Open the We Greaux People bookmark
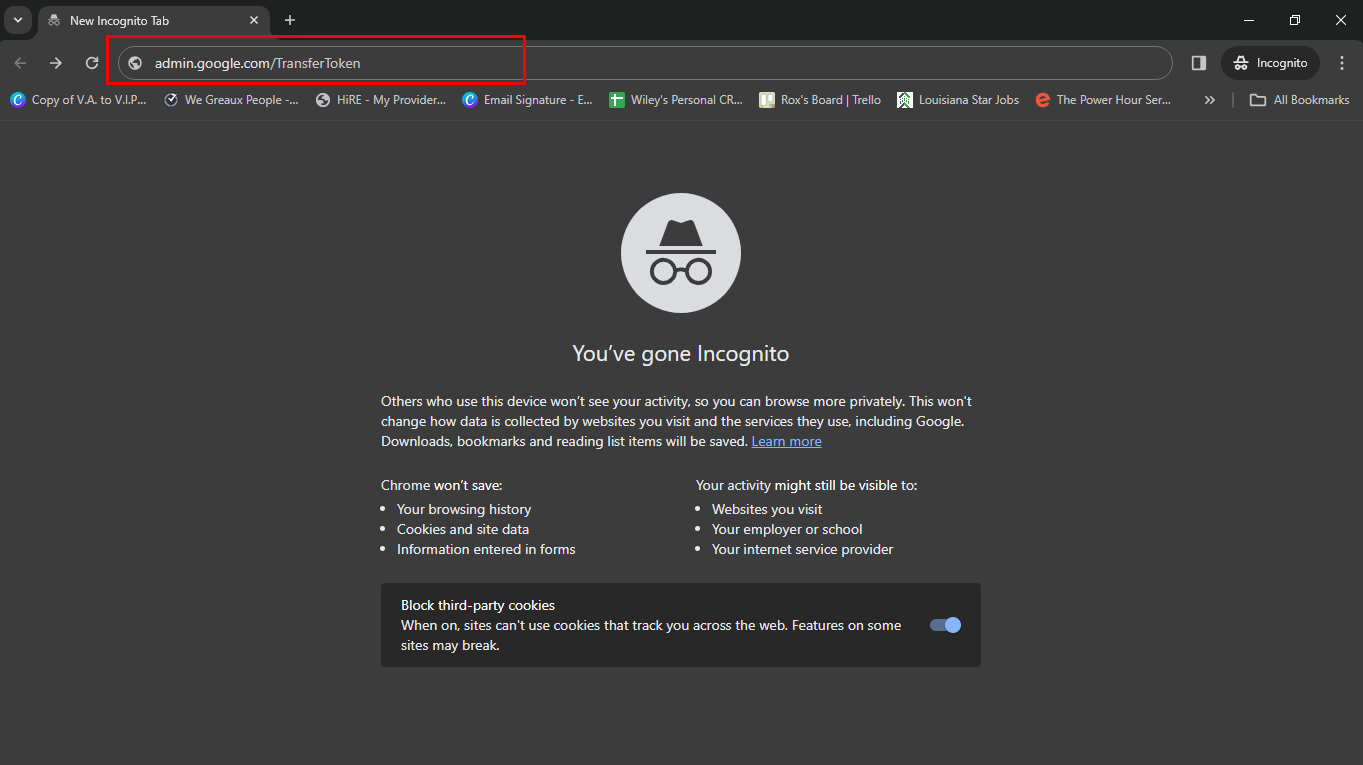 pyautogui.click(x=231, y=100)
